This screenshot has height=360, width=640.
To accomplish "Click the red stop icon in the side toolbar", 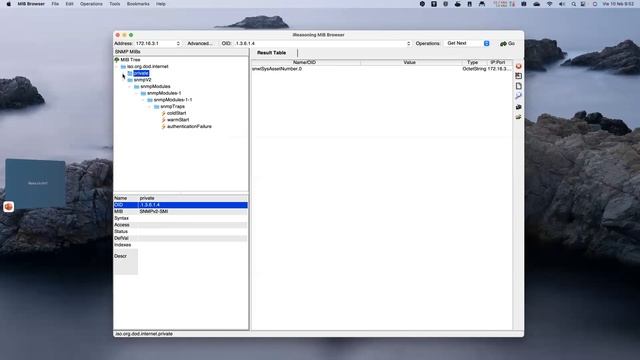I will click(x=518, y=66).
